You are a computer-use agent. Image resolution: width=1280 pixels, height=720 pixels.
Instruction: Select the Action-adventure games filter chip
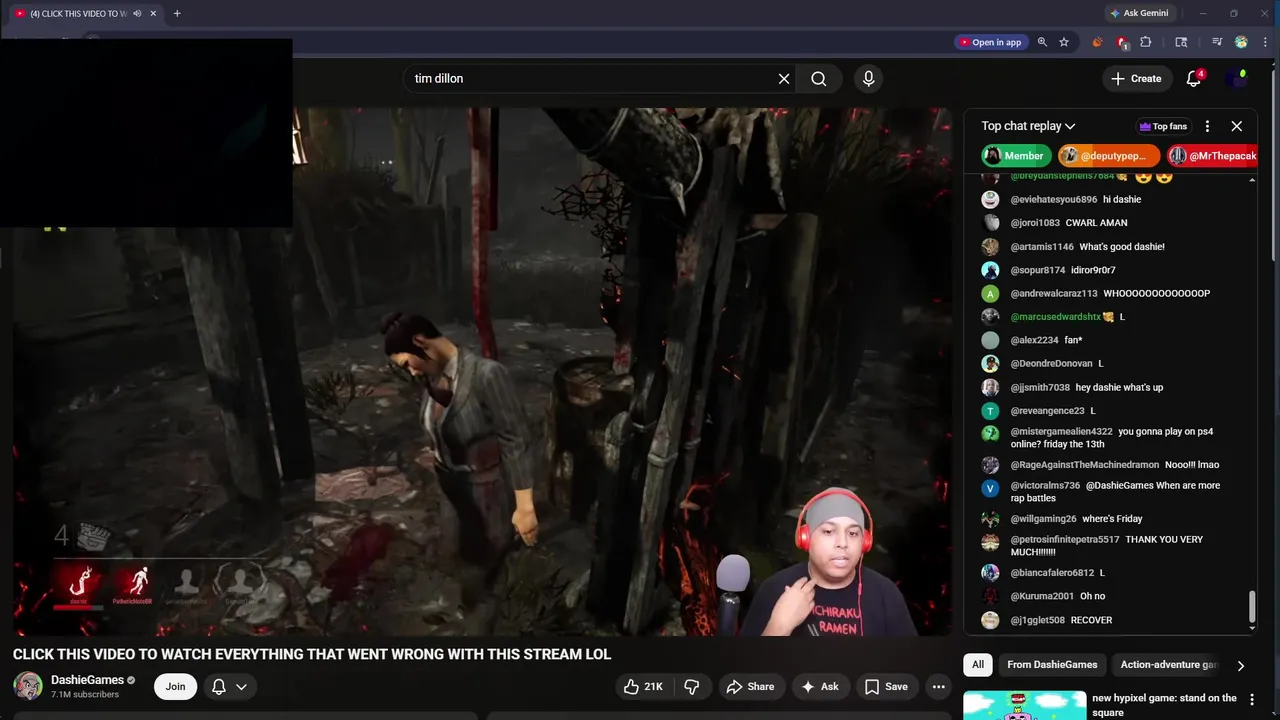point(1168,665)
